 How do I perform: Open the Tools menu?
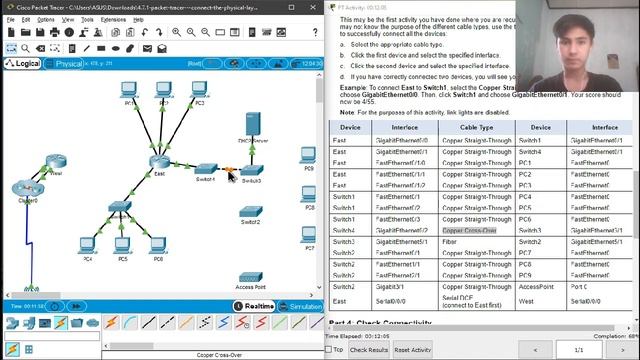tap(87, 20)
